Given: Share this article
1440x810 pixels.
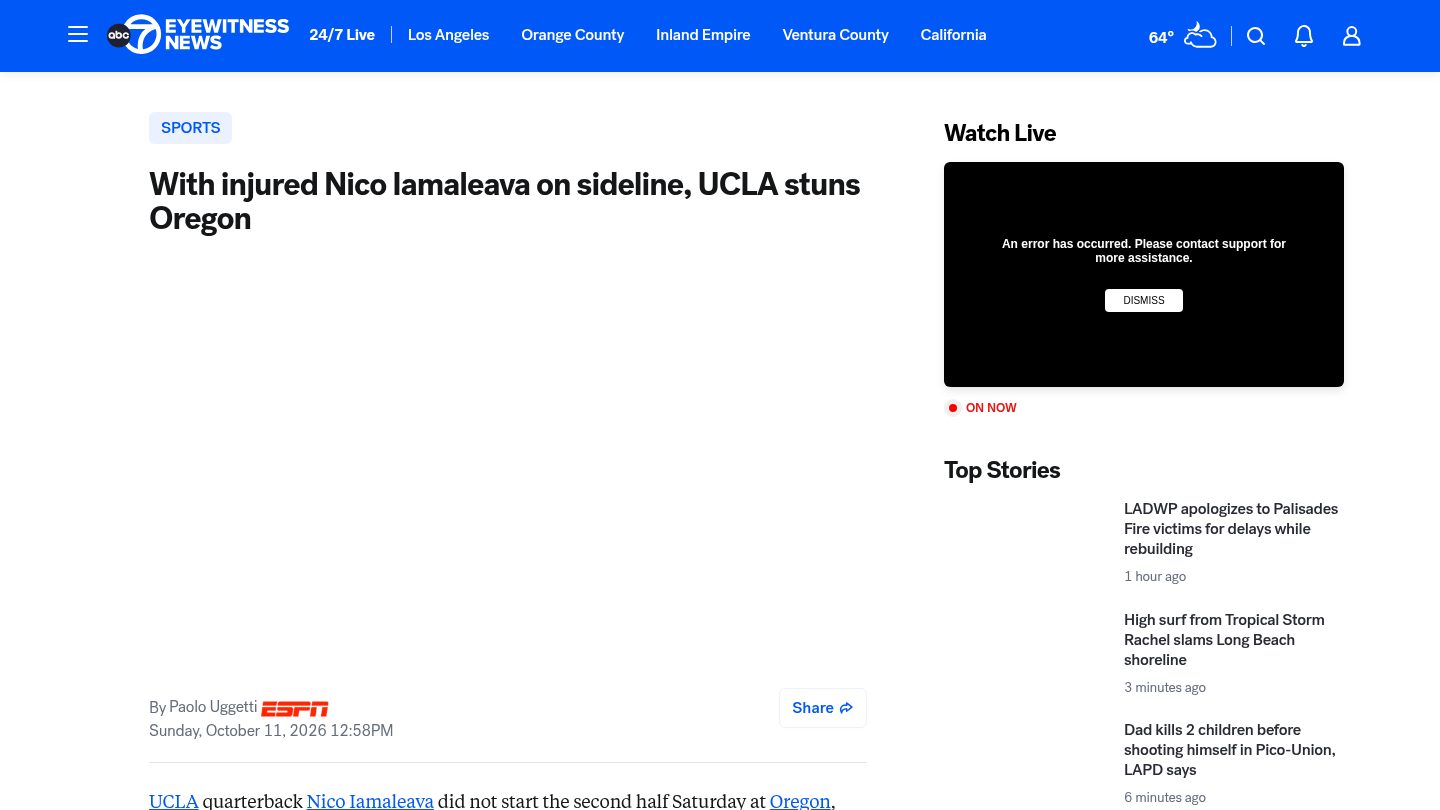Looking at the screenshot, I should (x=823, y=708).
